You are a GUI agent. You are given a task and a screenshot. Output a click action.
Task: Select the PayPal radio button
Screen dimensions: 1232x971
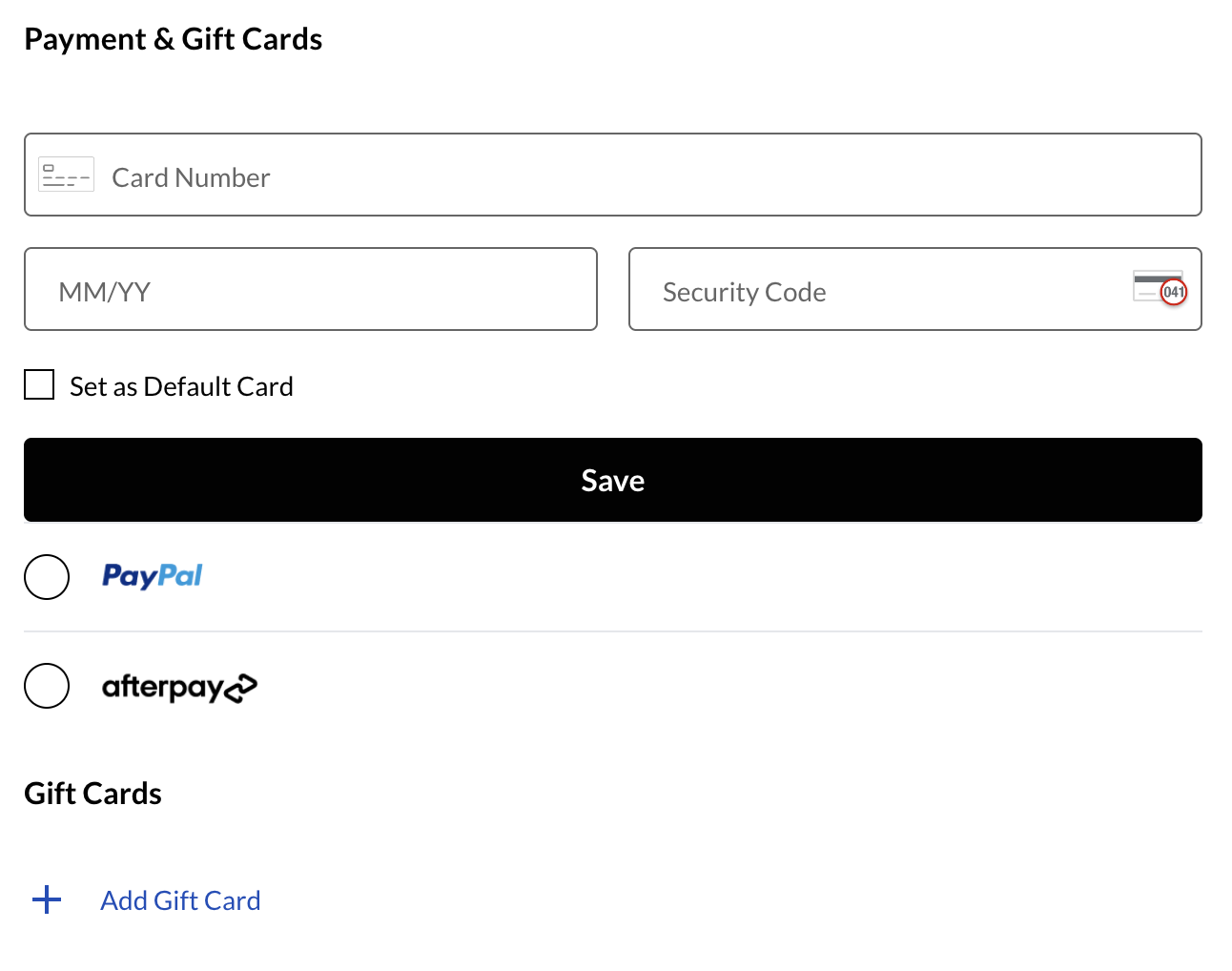(x=47, y=577)
